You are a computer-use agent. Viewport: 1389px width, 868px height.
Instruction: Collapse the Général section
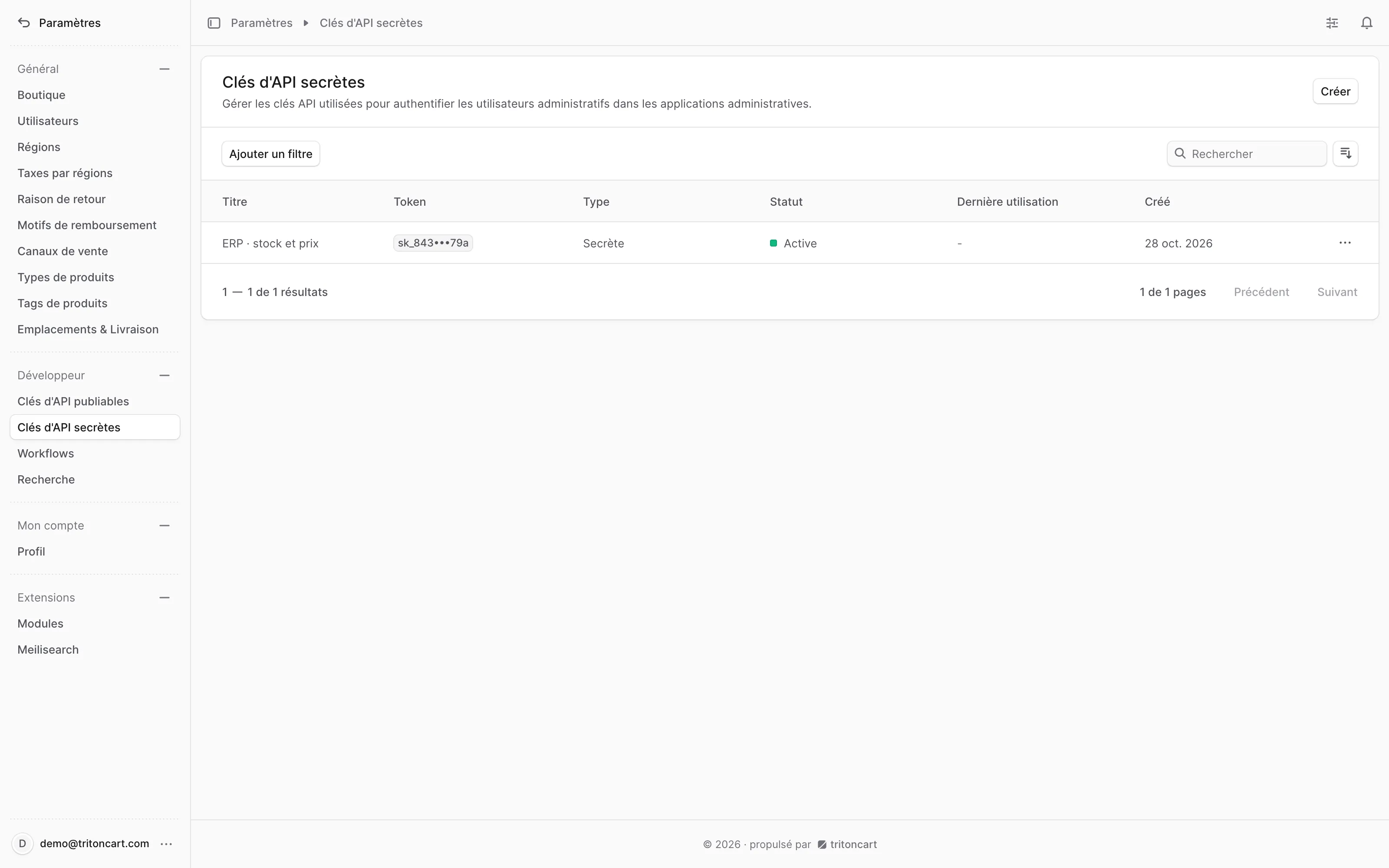click(165, 69)
